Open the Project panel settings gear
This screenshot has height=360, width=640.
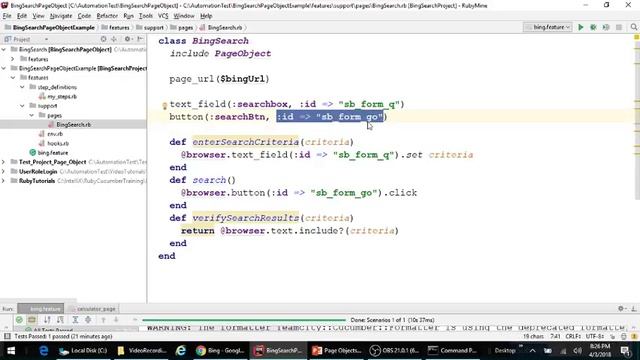(x=127, y=39)
